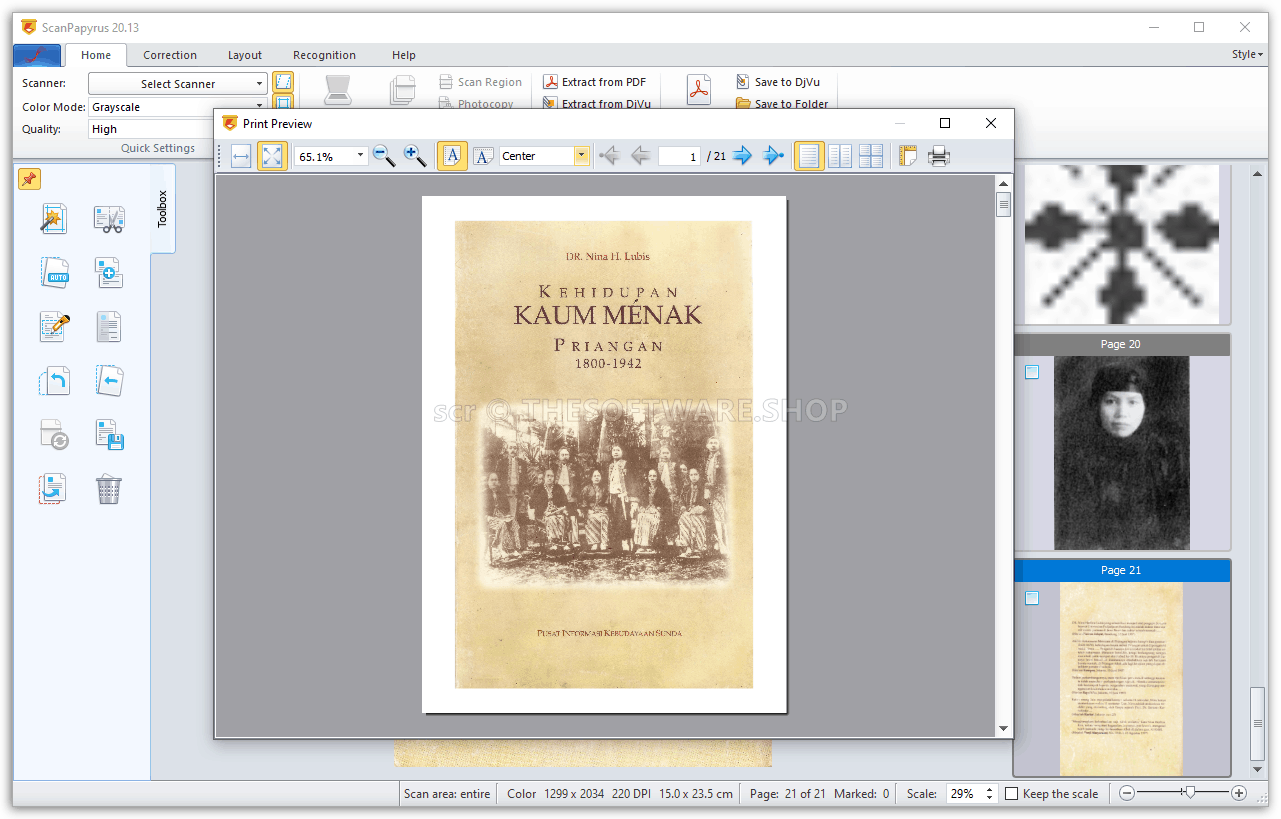
Task: Go to the next page with blue arrow
Action: tap(742, 156)
